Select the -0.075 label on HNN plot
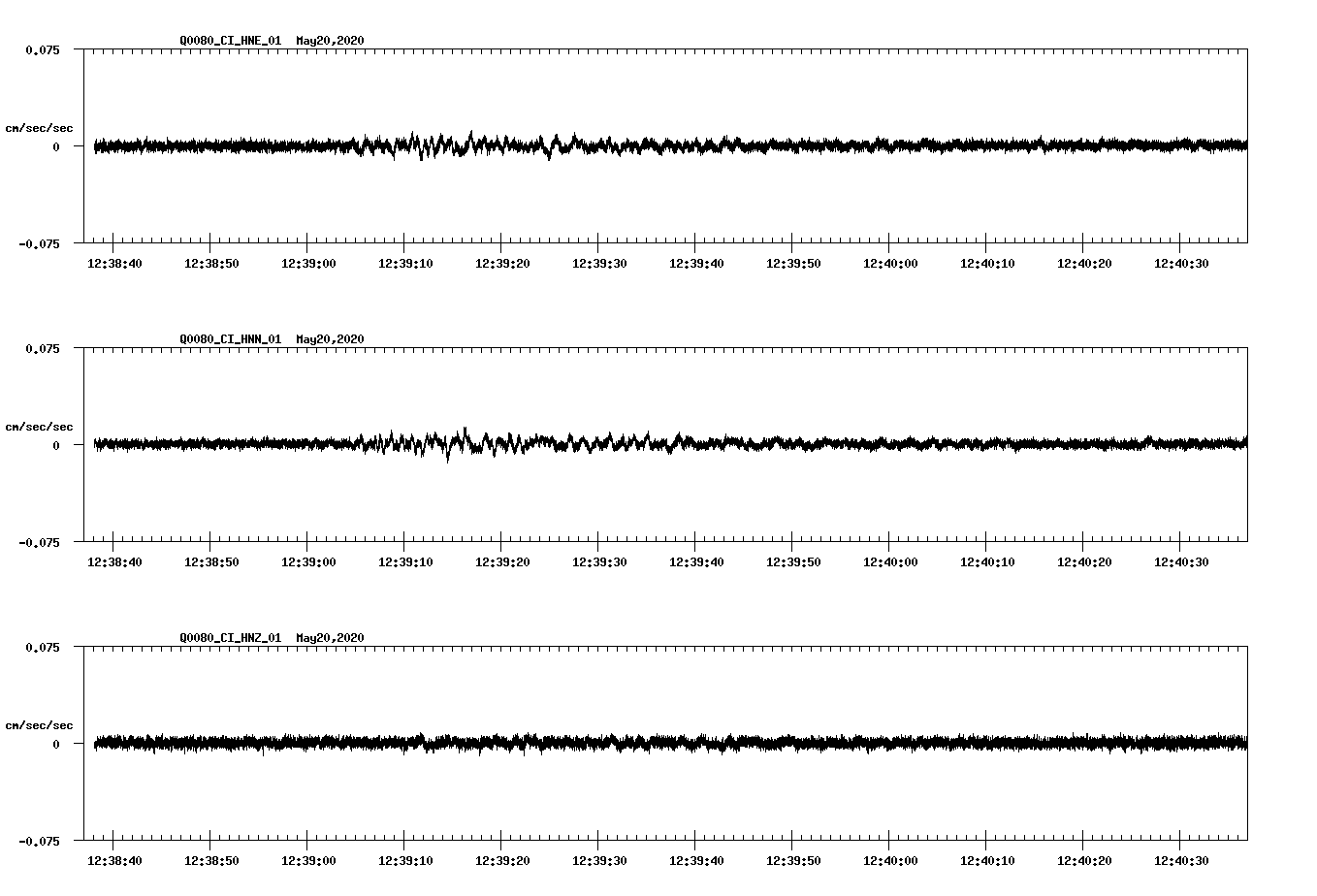 (39, 542)
